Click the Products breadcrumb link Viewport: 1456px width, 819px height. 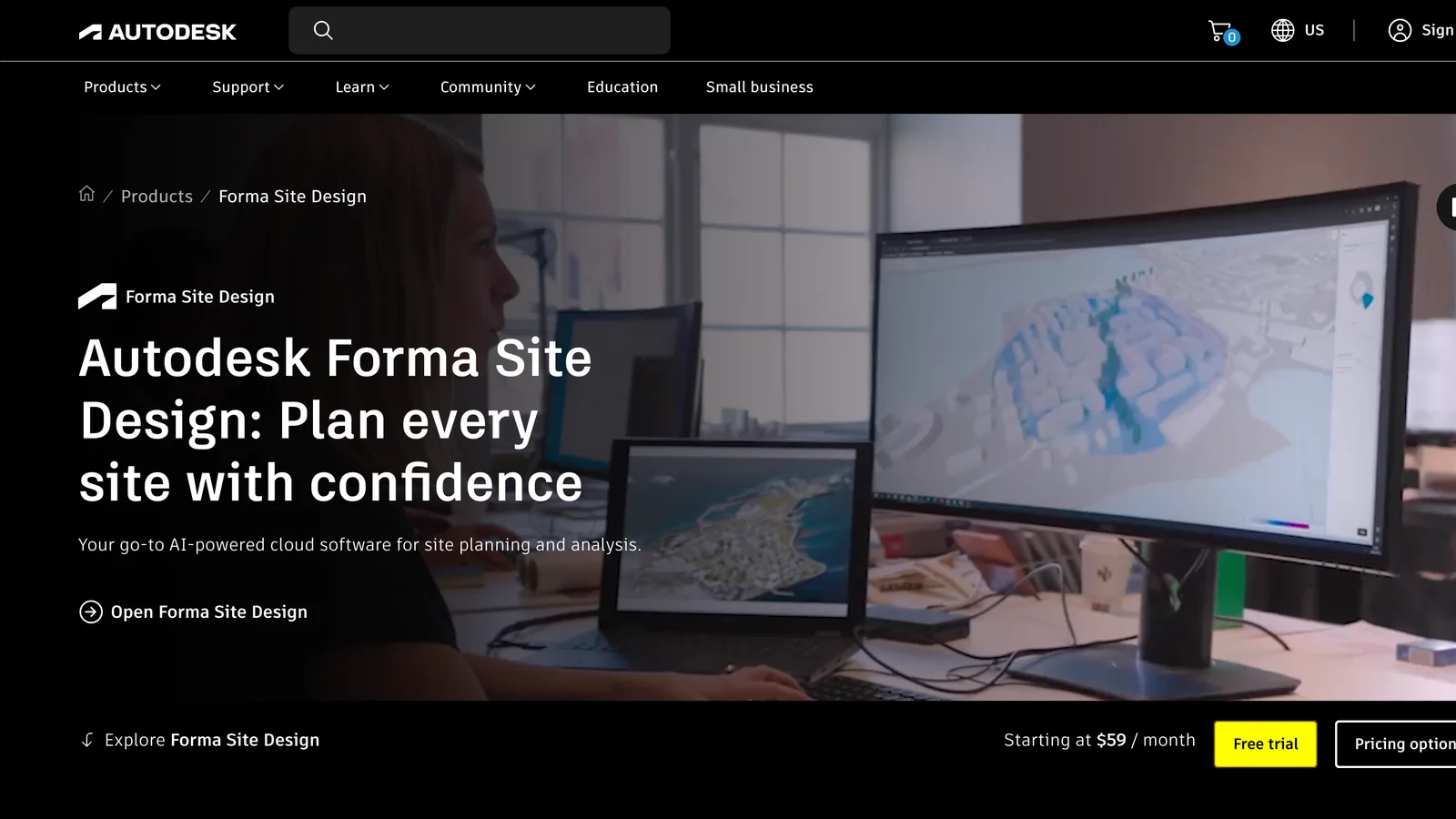157,197
